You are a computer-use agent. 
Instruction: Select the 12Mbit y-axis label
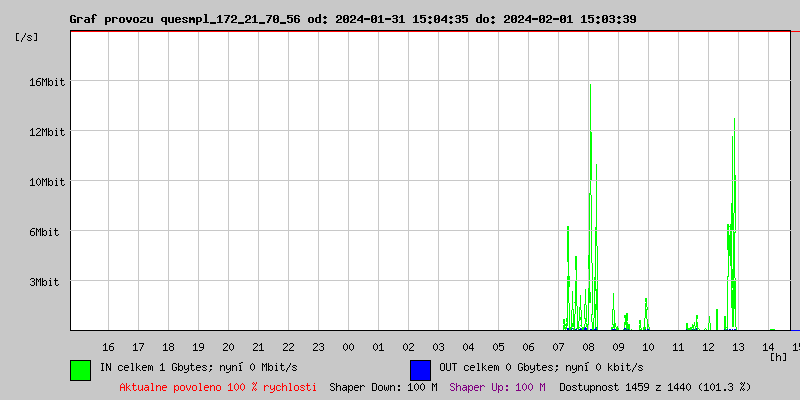(46, 132)
